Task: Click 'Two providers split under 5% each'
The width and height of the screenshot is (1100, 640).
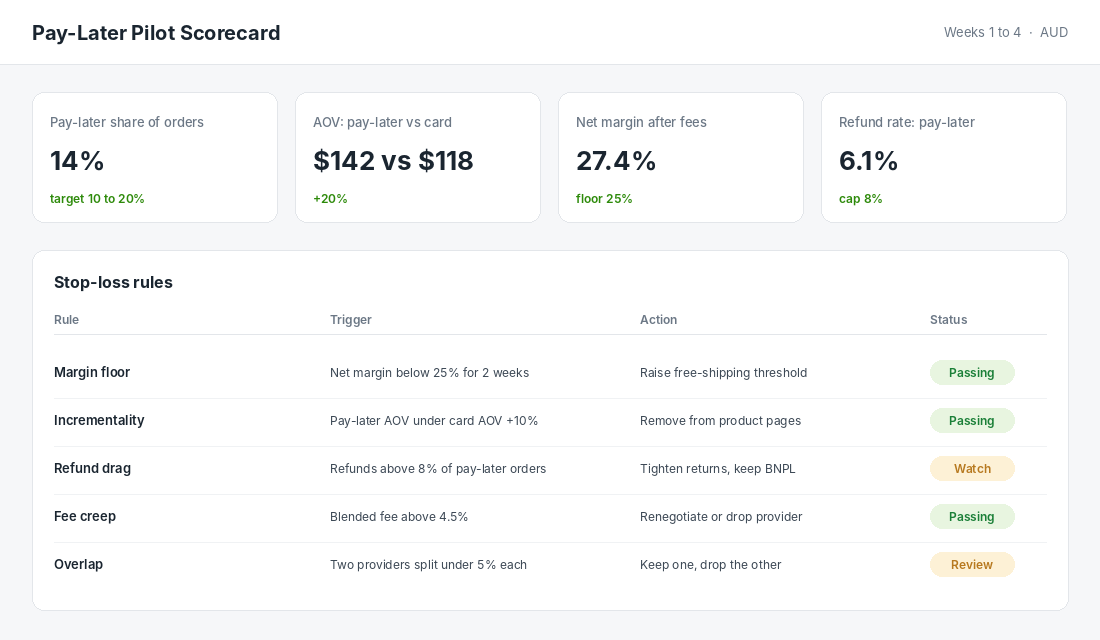Action: 428,564
